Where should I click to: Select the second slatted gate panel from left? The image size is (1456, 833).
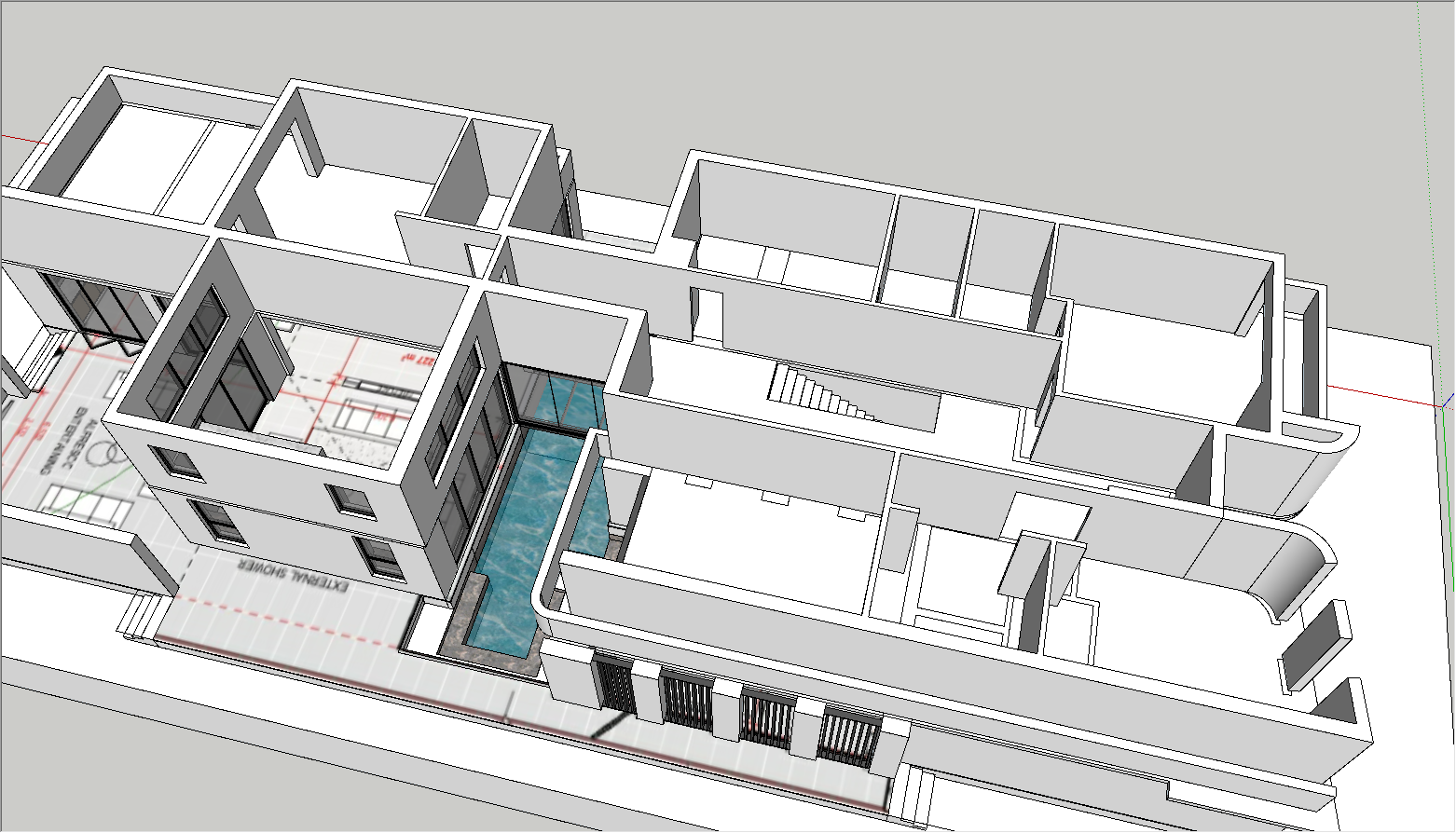point(686,701)
